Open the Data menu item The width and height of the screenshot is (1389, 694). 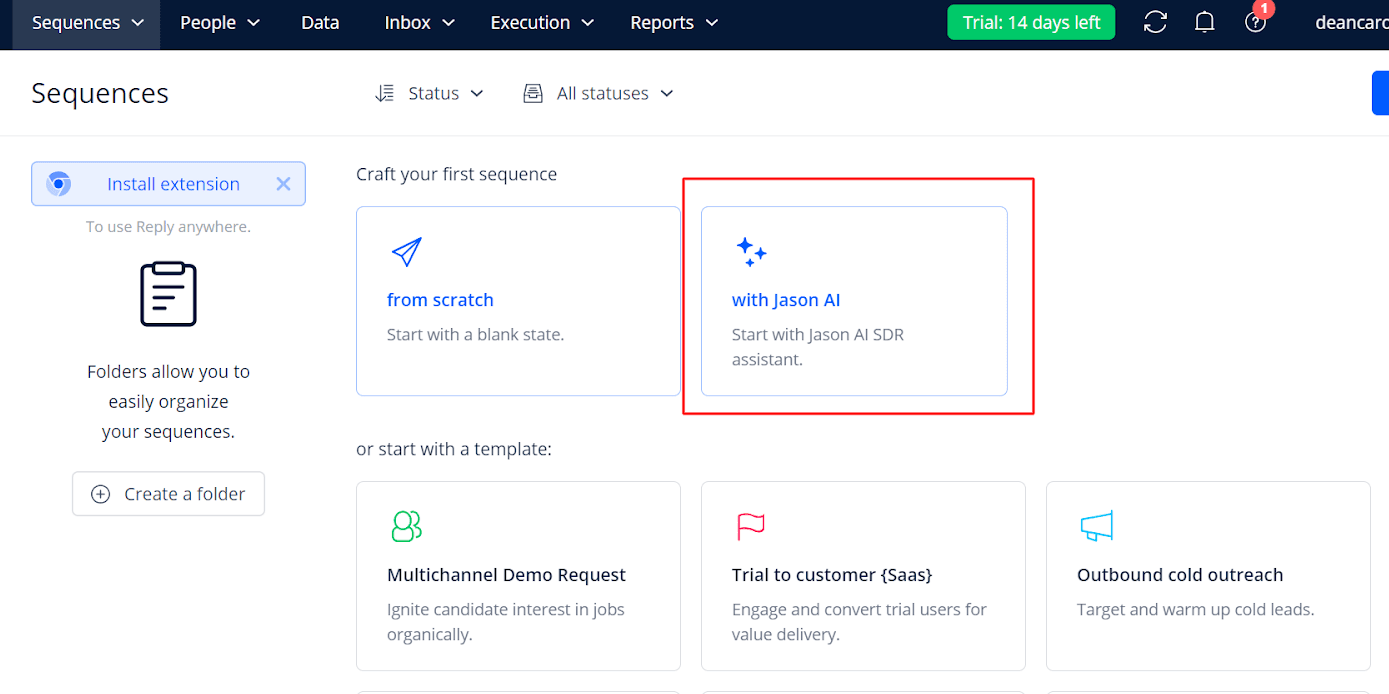320,22
